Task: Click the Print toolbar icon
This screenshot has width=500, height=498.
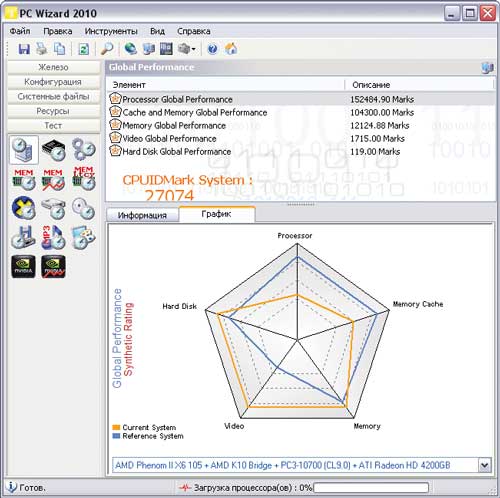Action: tap(42, 49)
